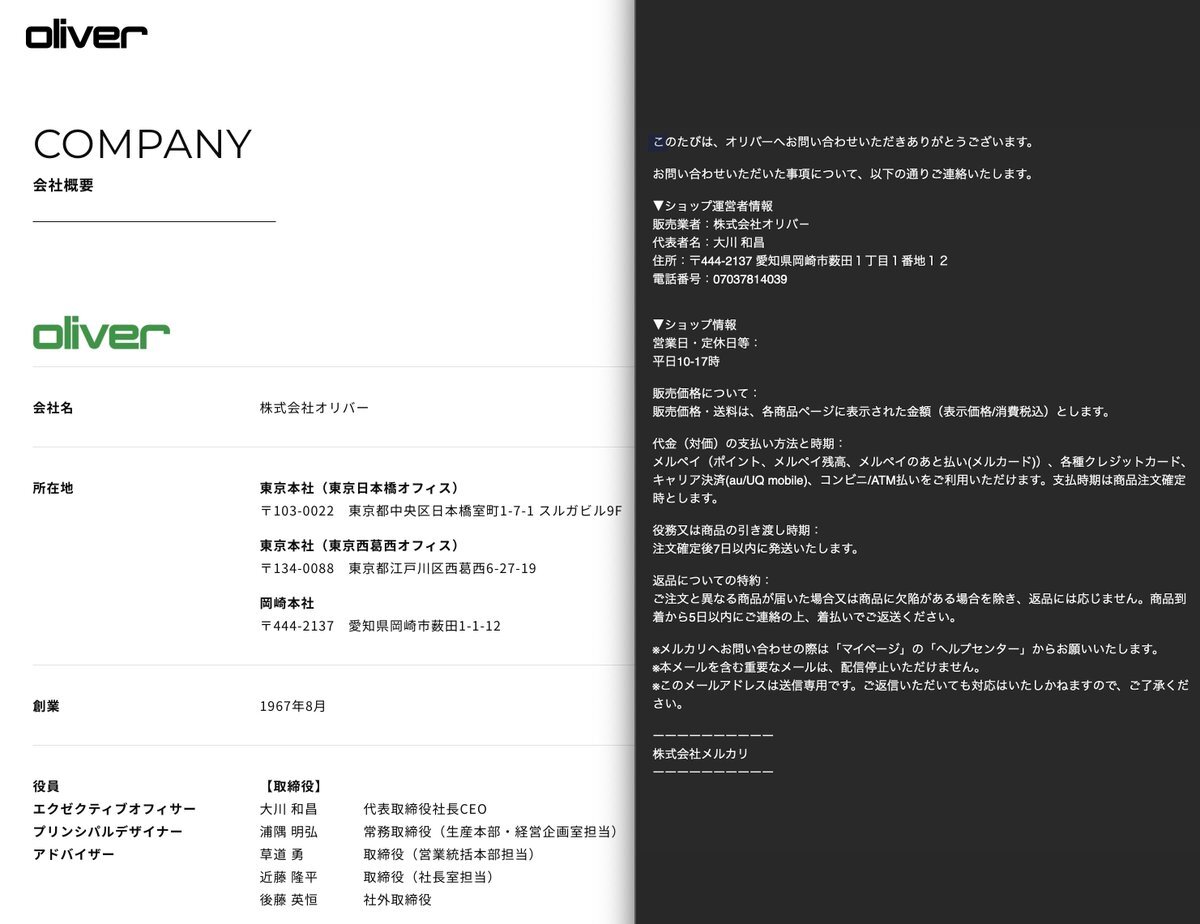Image resolution: width=1200 pixels, height=924 pixels.
Task: Select the name 後藤 英恒
Action: pyautogui.click(x=288, y=900)
